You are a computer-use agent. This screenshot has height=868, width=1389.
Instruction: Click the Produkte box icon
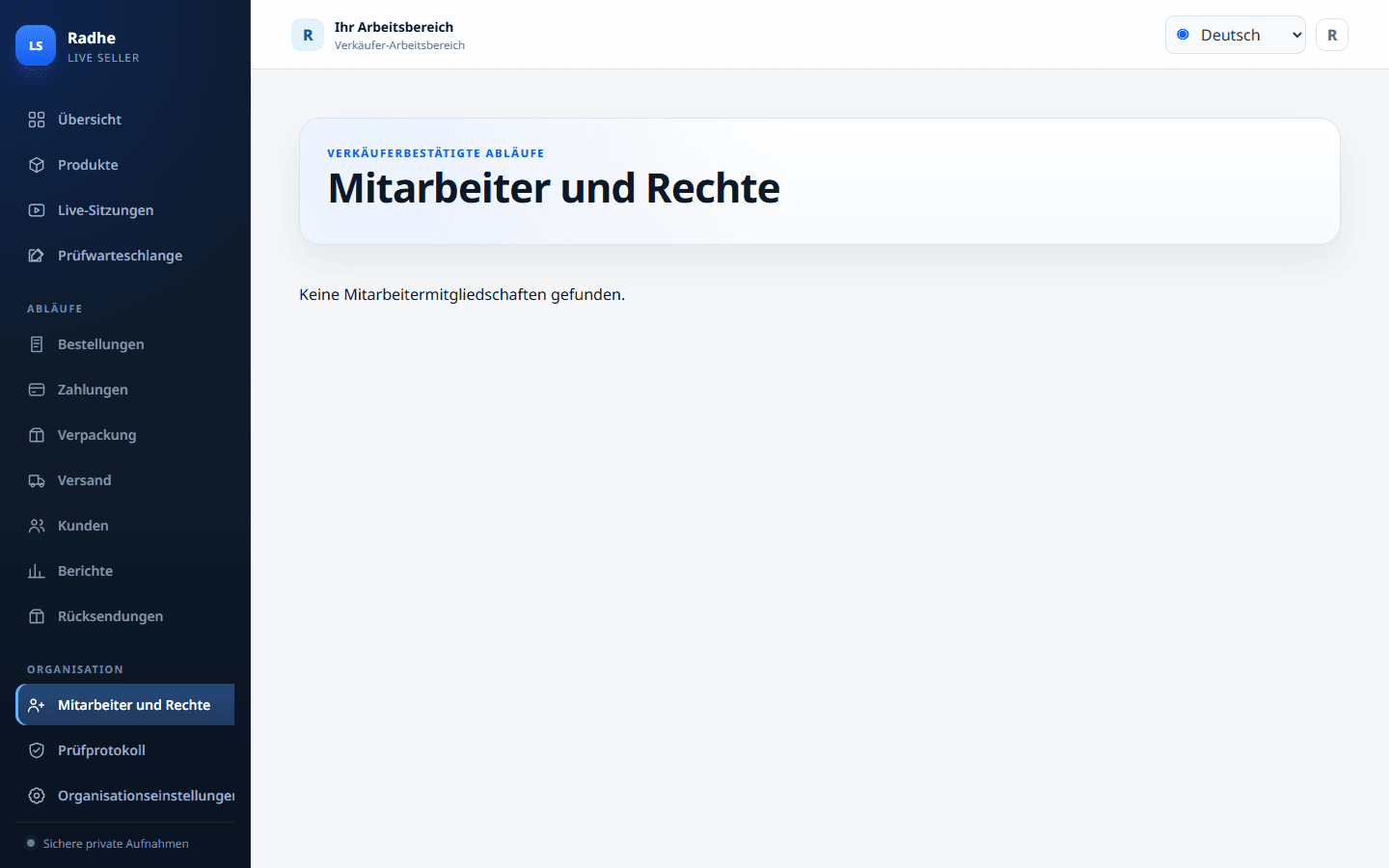point(37,165)
